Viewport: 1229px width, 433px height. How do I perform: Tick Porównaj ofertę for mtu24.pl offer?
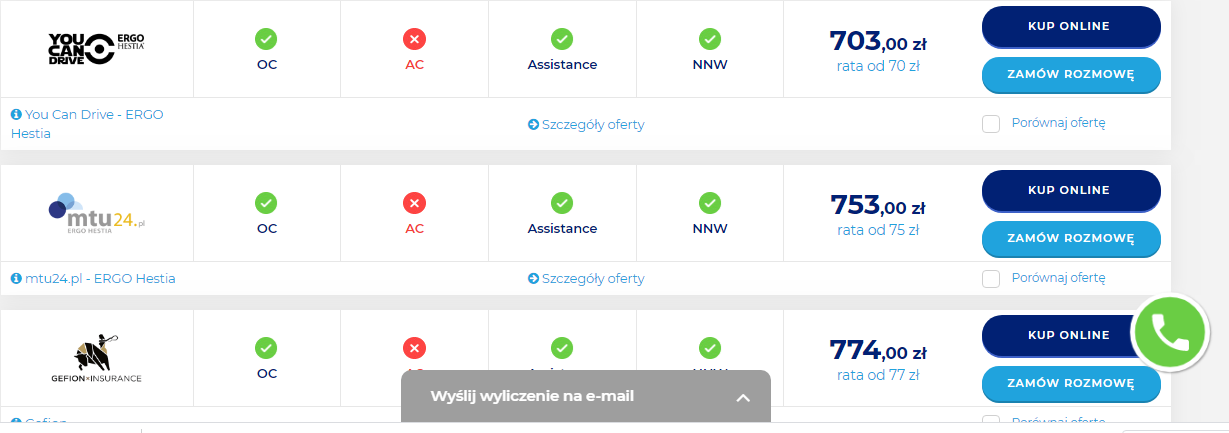[x=991, y=278]
